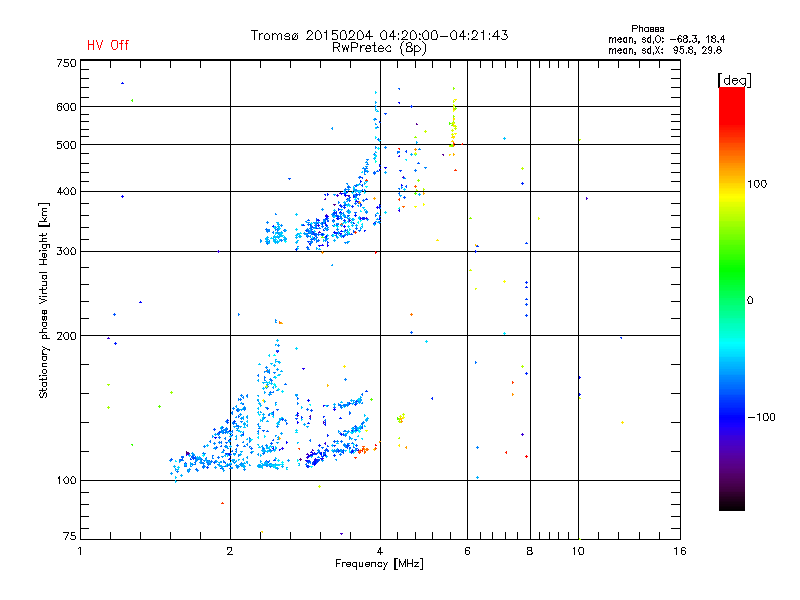
Task: Click the x-axis tick label '16'
Action: pyautogui.click(x=680, y=551)
